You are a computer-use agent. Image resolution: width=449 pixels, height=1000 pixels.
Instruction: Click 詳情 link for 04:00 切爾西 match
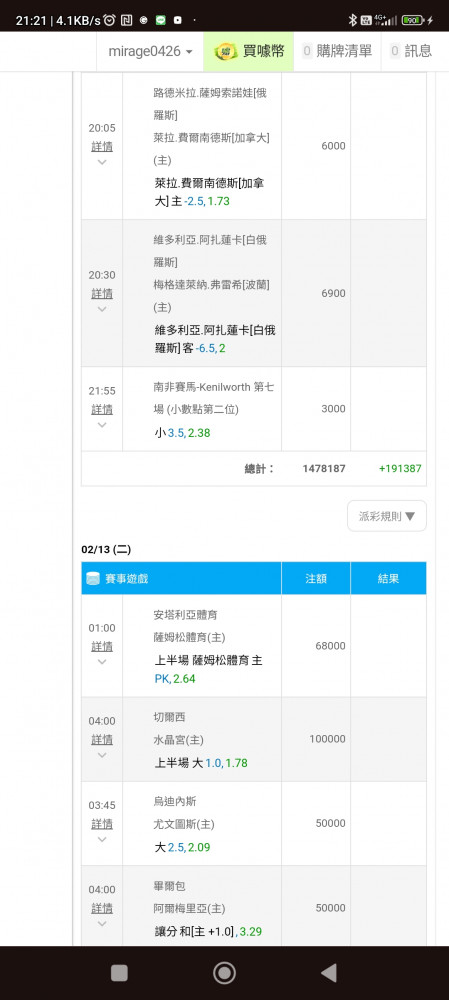(x=102, y=740)
